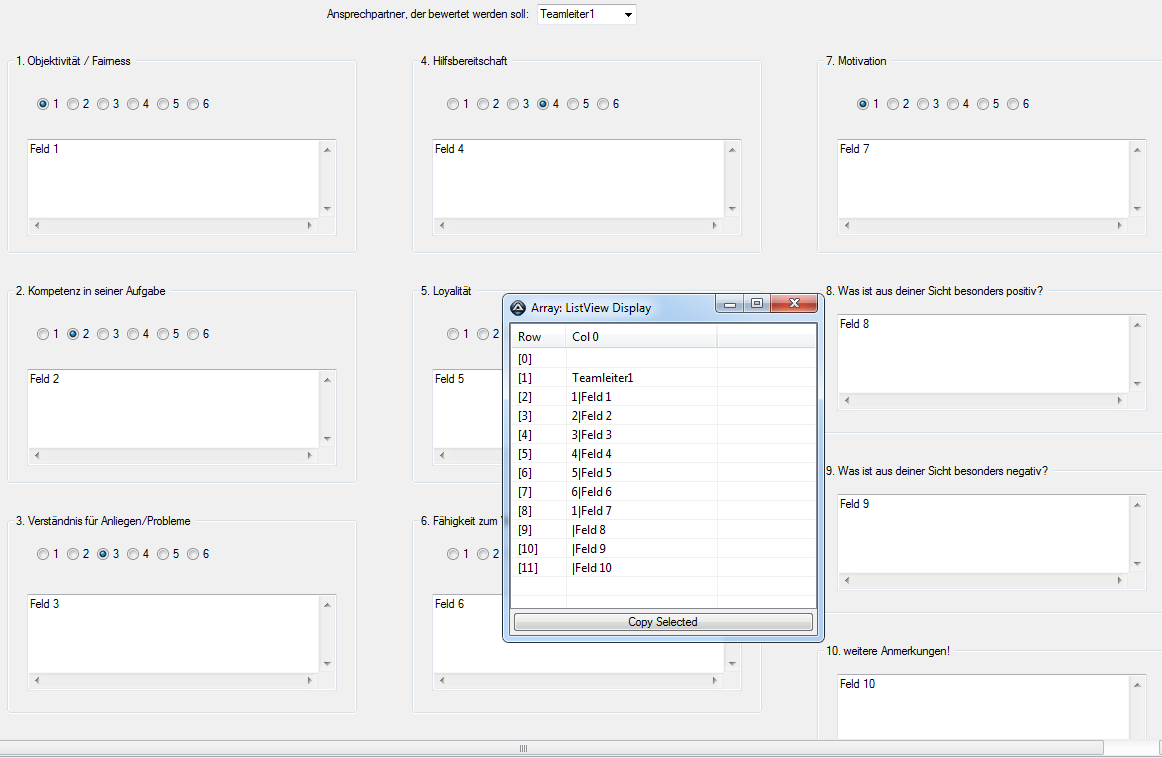Click the row with |Feld 10
Viewport: 1162px width, 758px height.
(592, 568)
